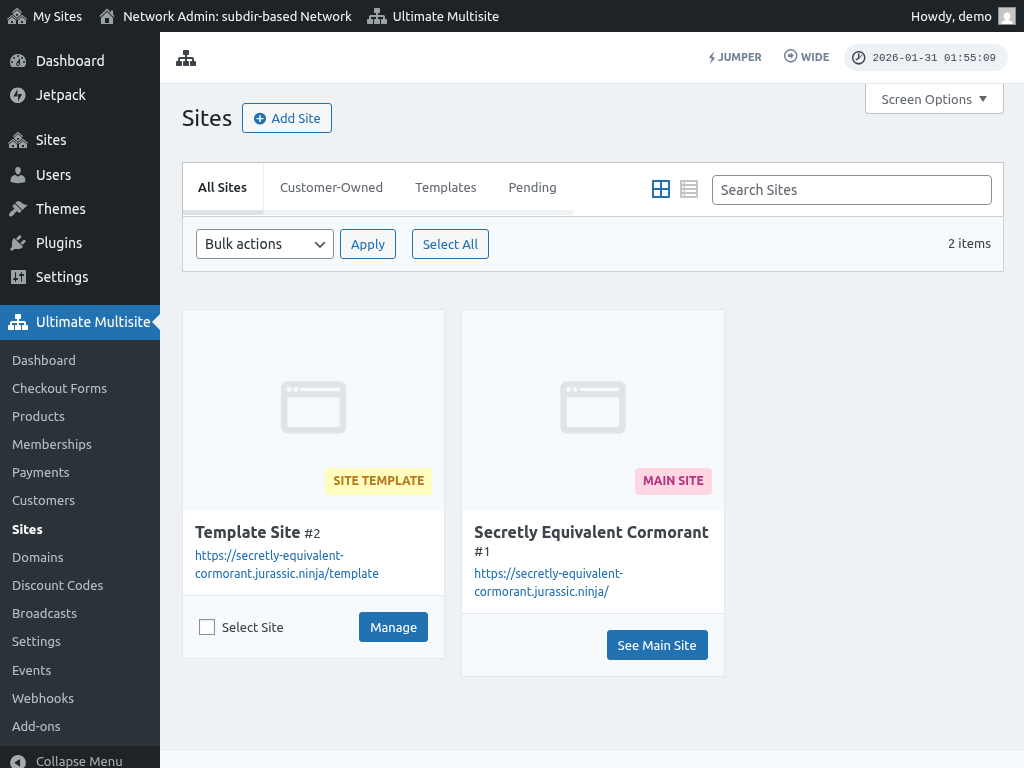This screenshot has height=768, width=1024.
Task: Open the main site jurassic.ninja URL link
Action: (x=549, y=583)
